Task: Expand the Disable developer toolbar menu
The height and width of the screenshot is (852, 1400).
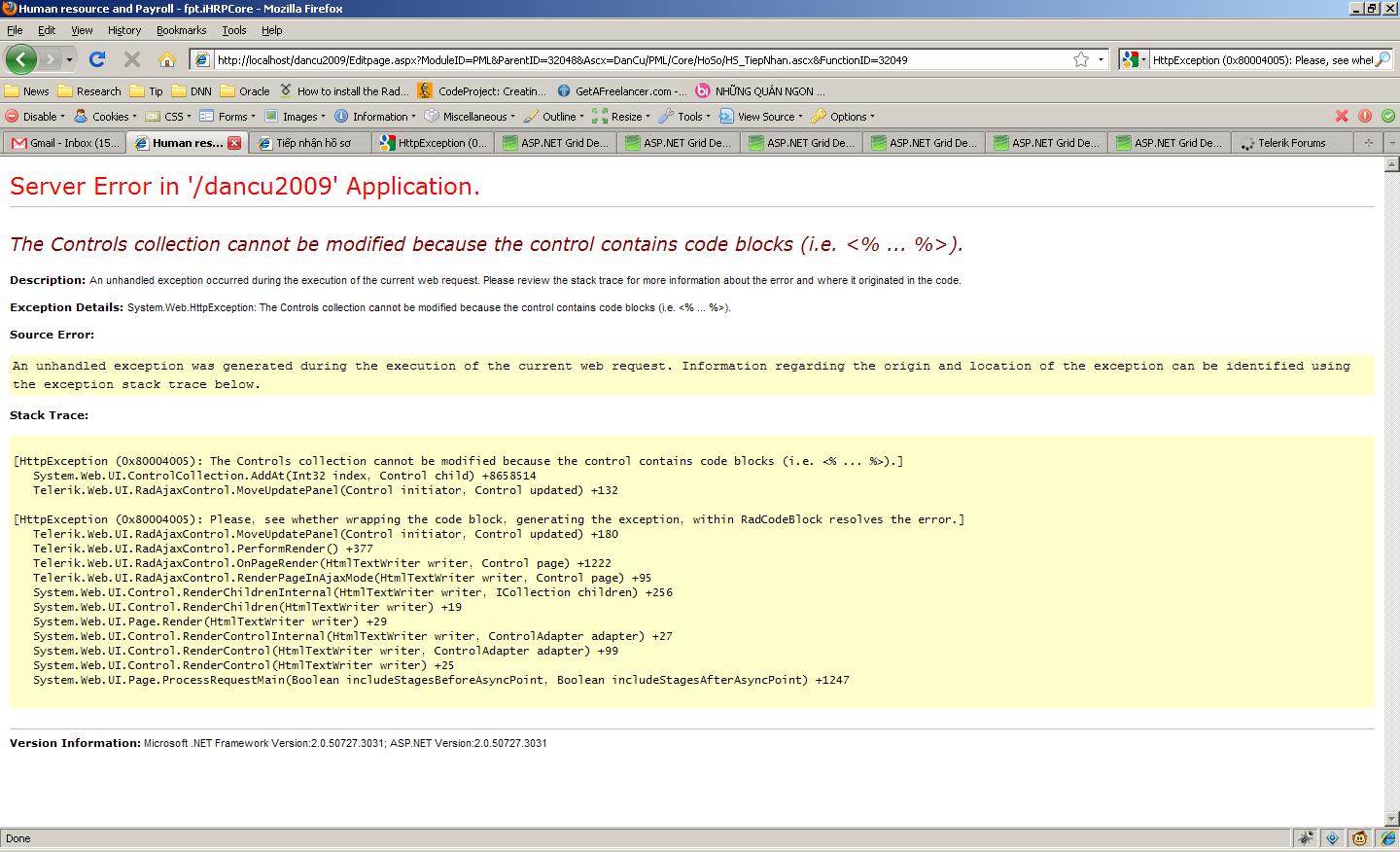Action: (35, 117)
